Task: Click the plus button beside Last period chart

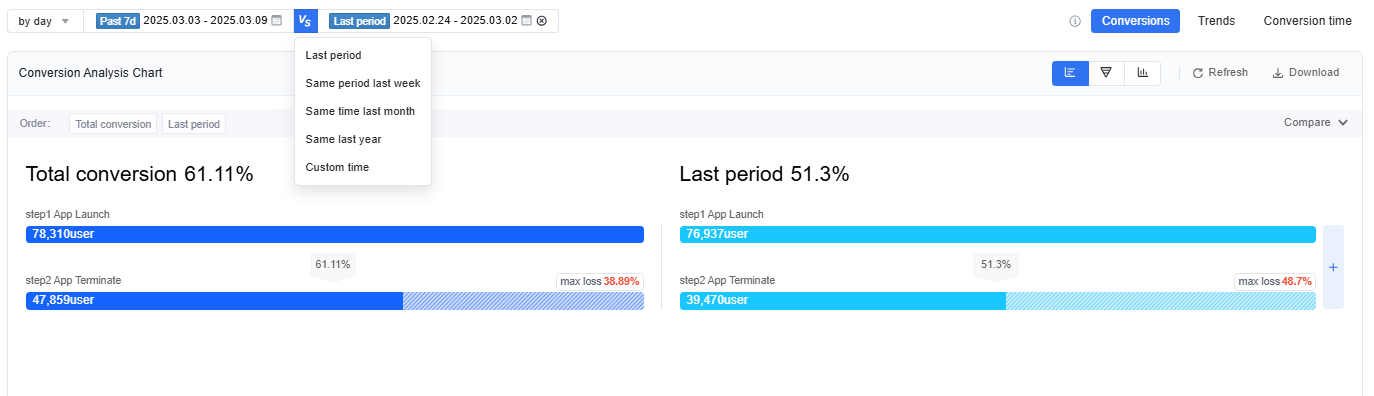Action: coord(1333,267)
